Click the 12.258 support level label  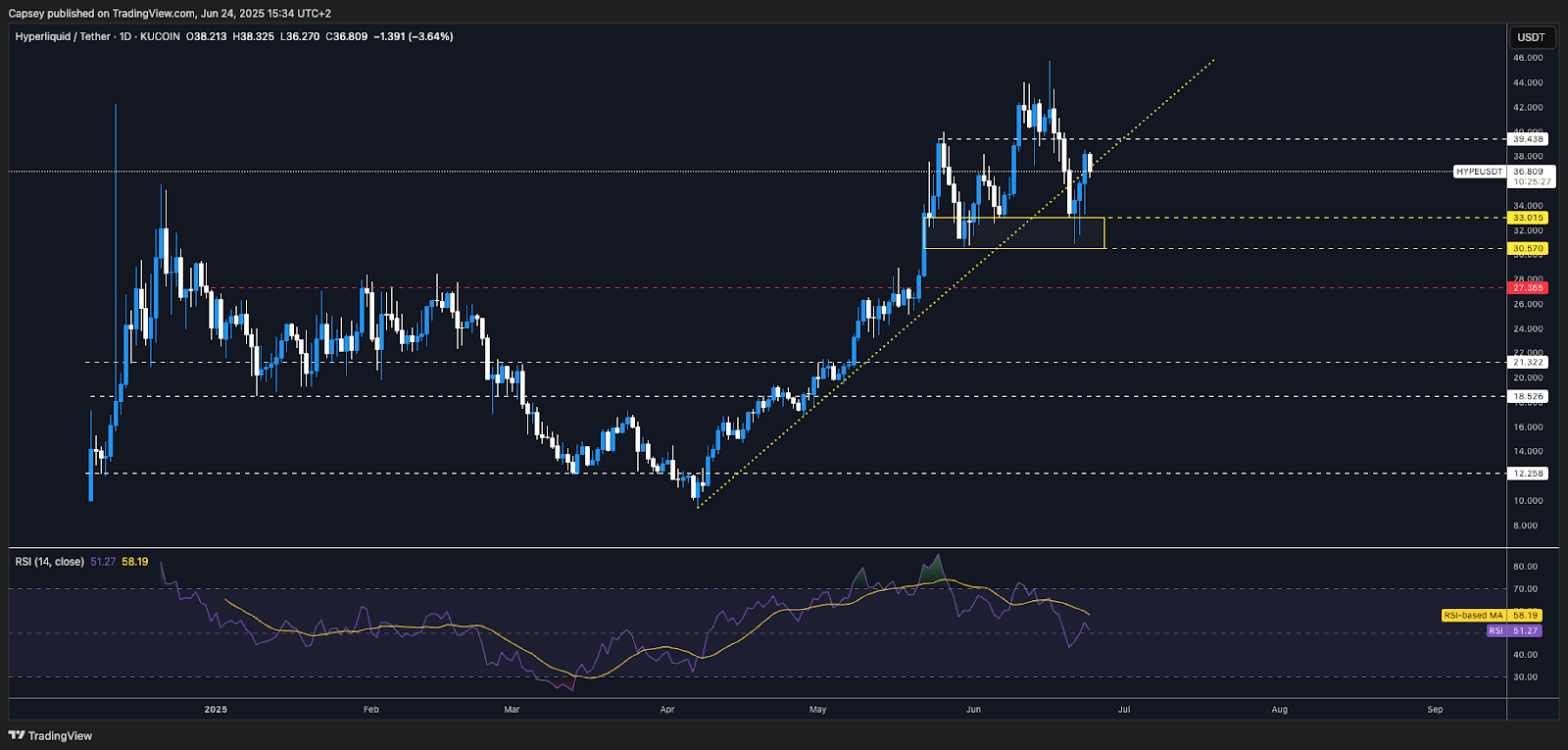[1528, 474]
